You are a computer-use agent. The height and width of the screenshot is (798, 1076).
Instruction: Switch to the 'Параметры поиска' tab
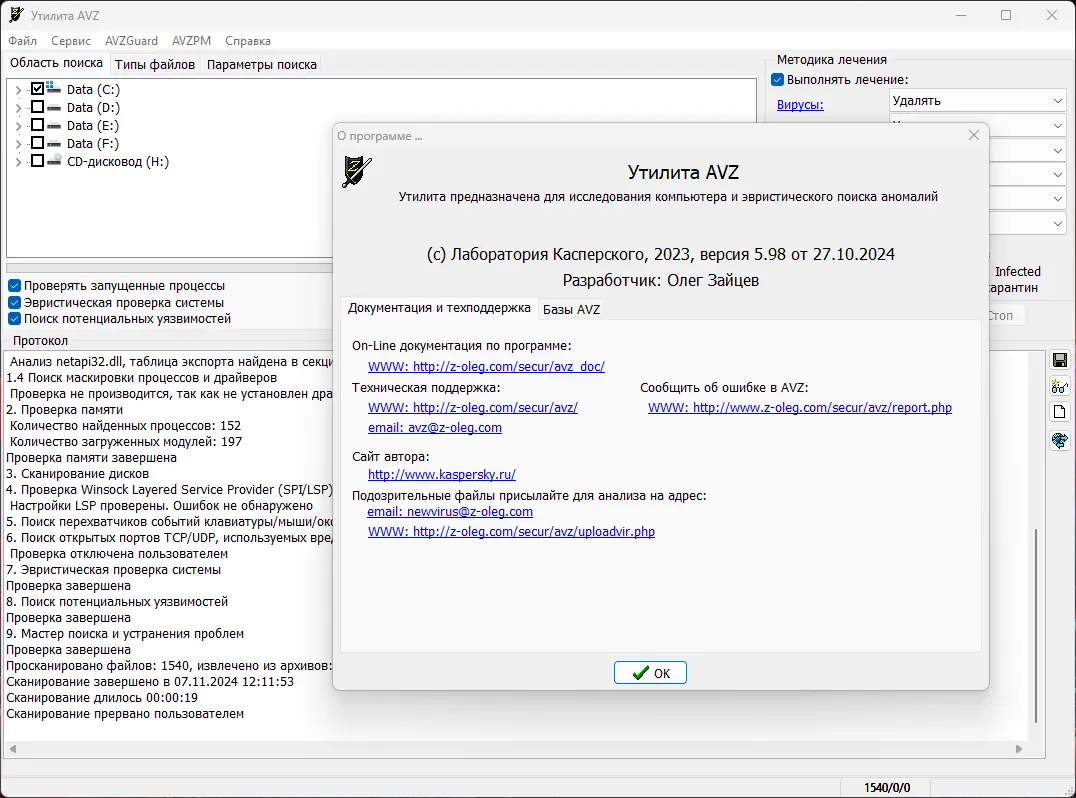(x=261, y=64)
